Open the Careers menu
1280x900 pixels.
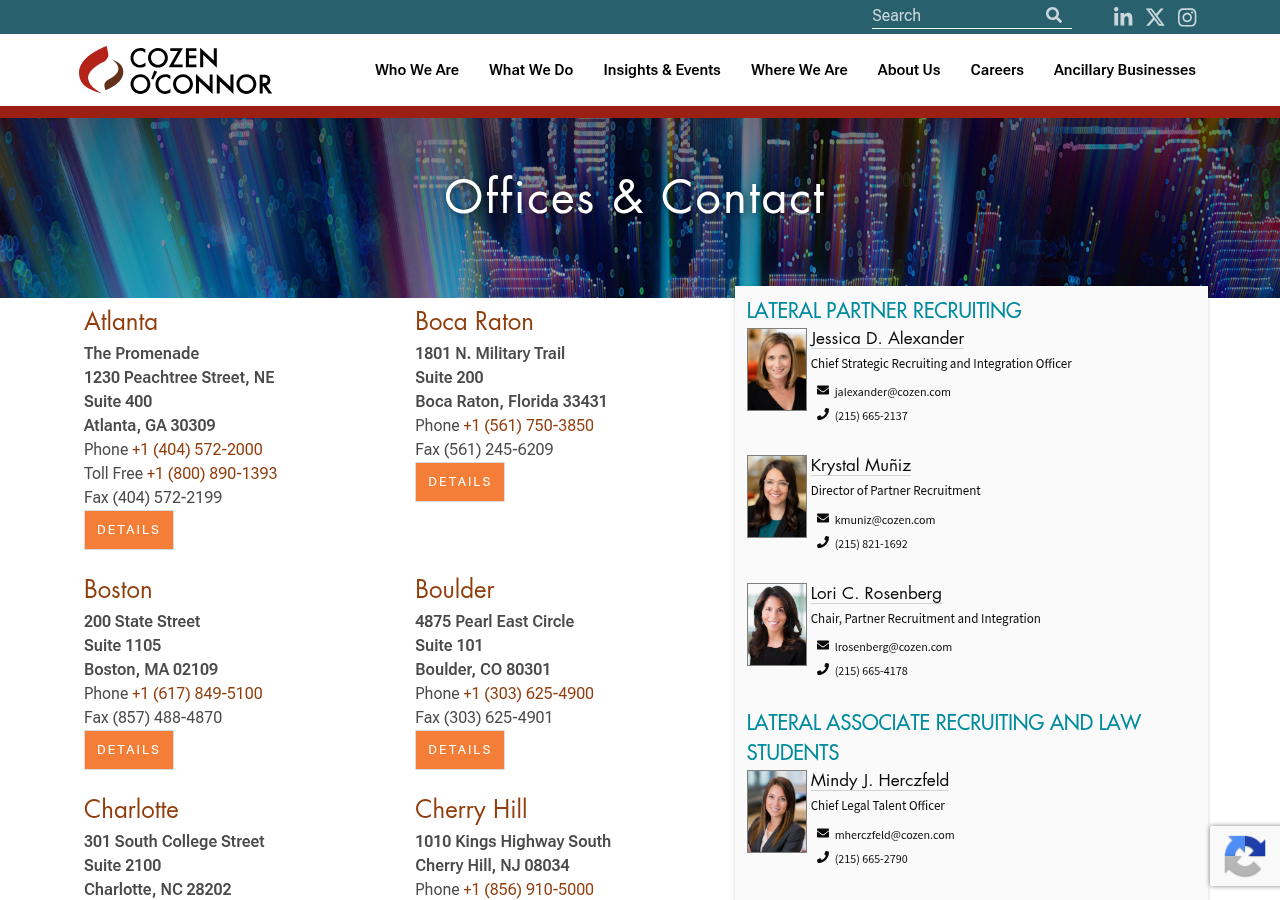pyautogui.click(x=997, y=70)
